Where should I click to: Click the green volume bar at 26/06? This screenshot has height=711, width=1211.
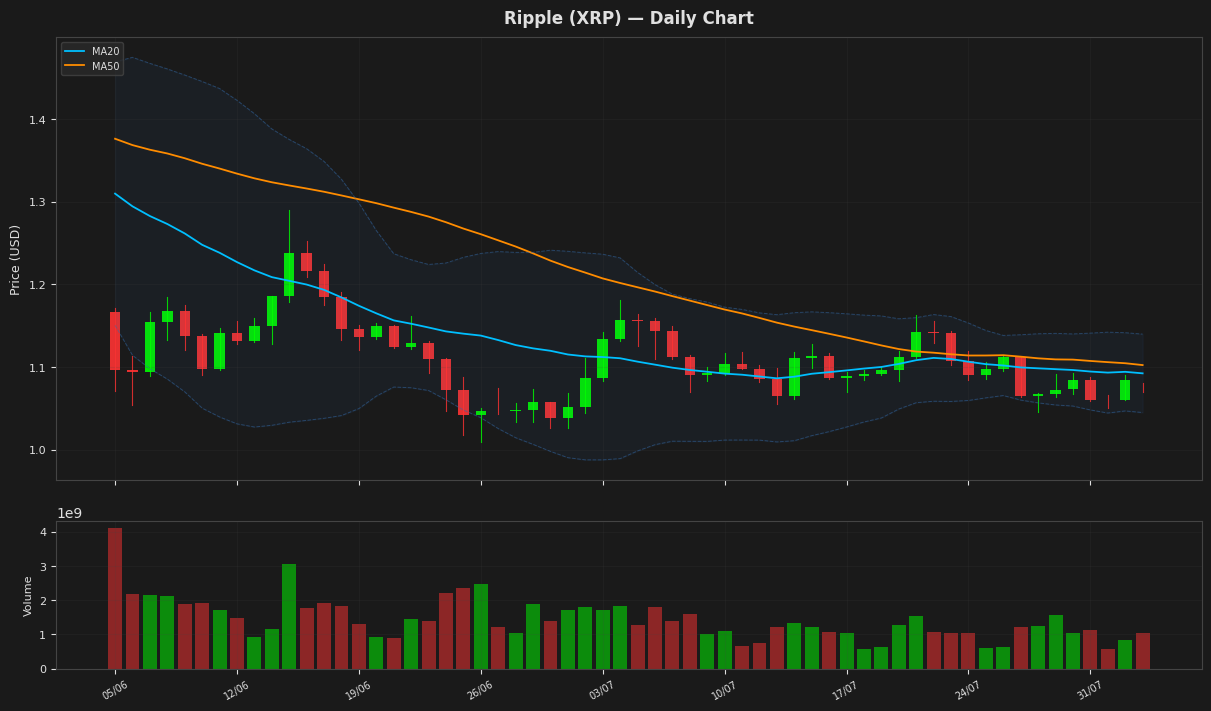tap(481, 626)
